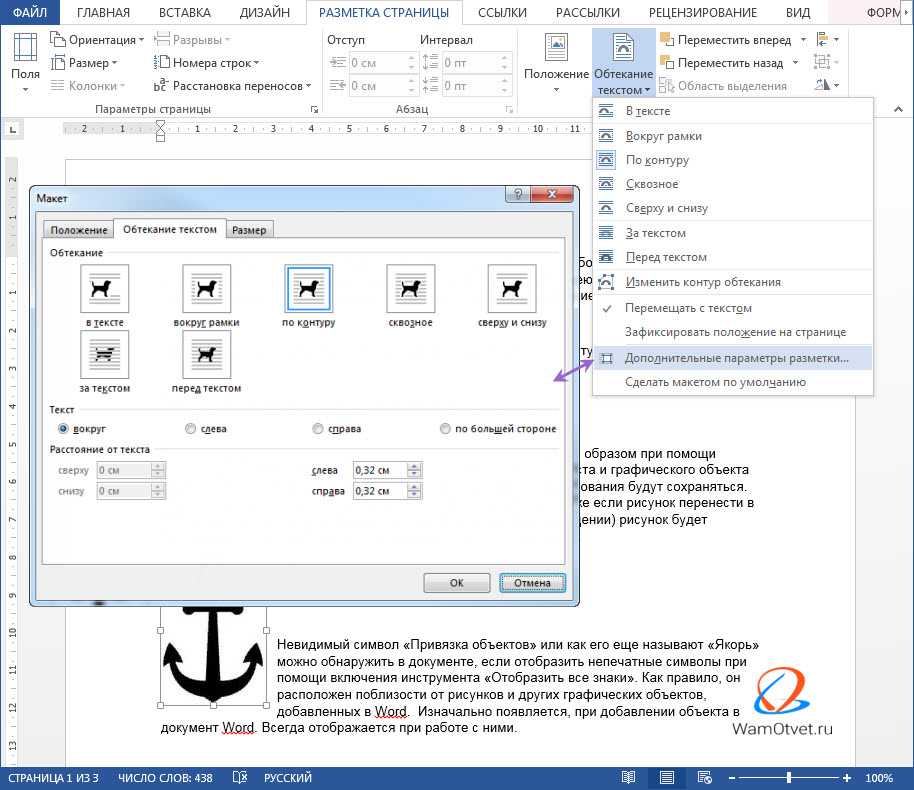914x790 pixels.
Task: Click the tab selector on ruler
Action: 13,129
